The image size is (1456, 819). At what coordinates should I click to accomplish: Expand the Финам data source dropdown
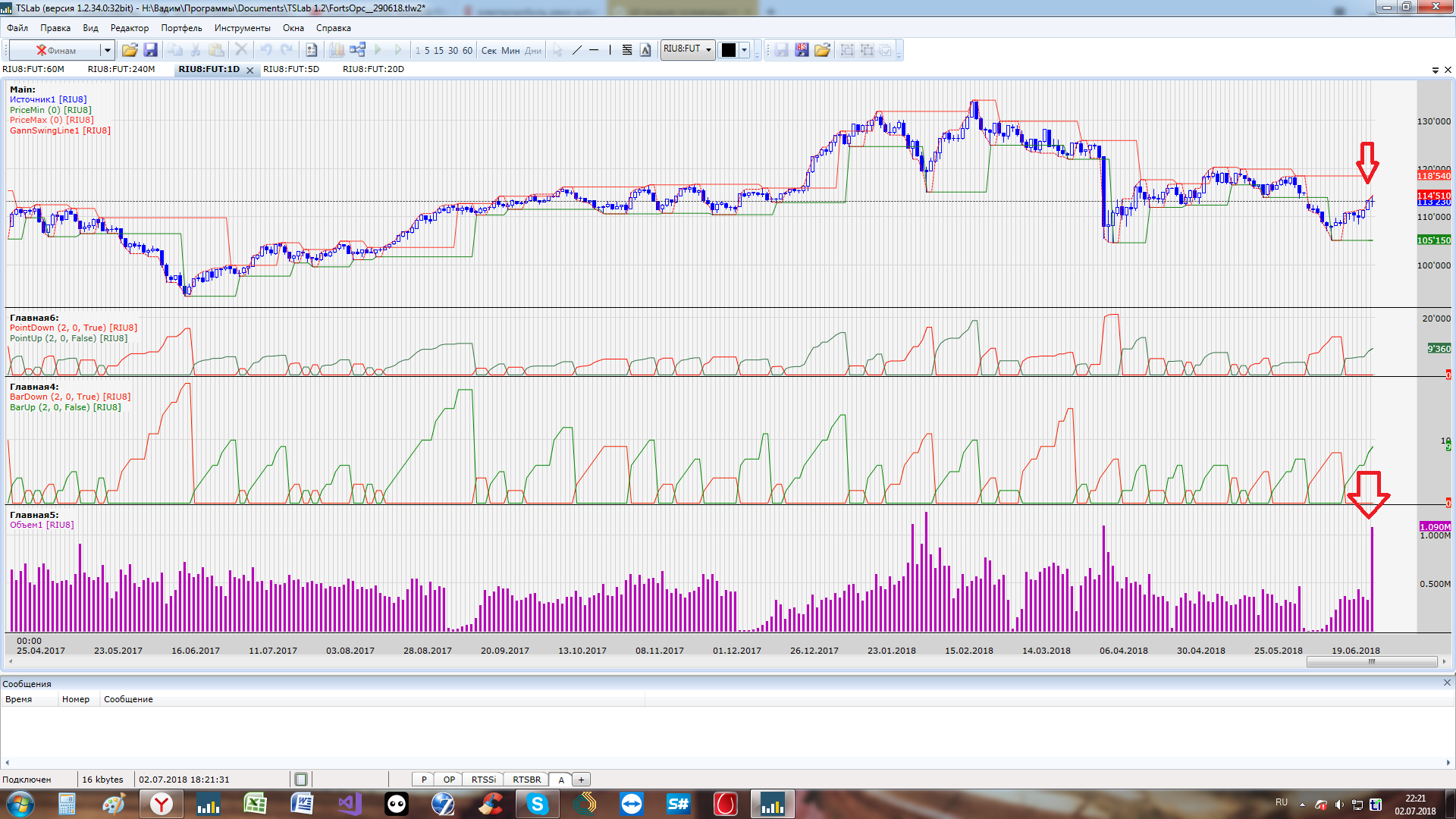click(x=107, y=51)
